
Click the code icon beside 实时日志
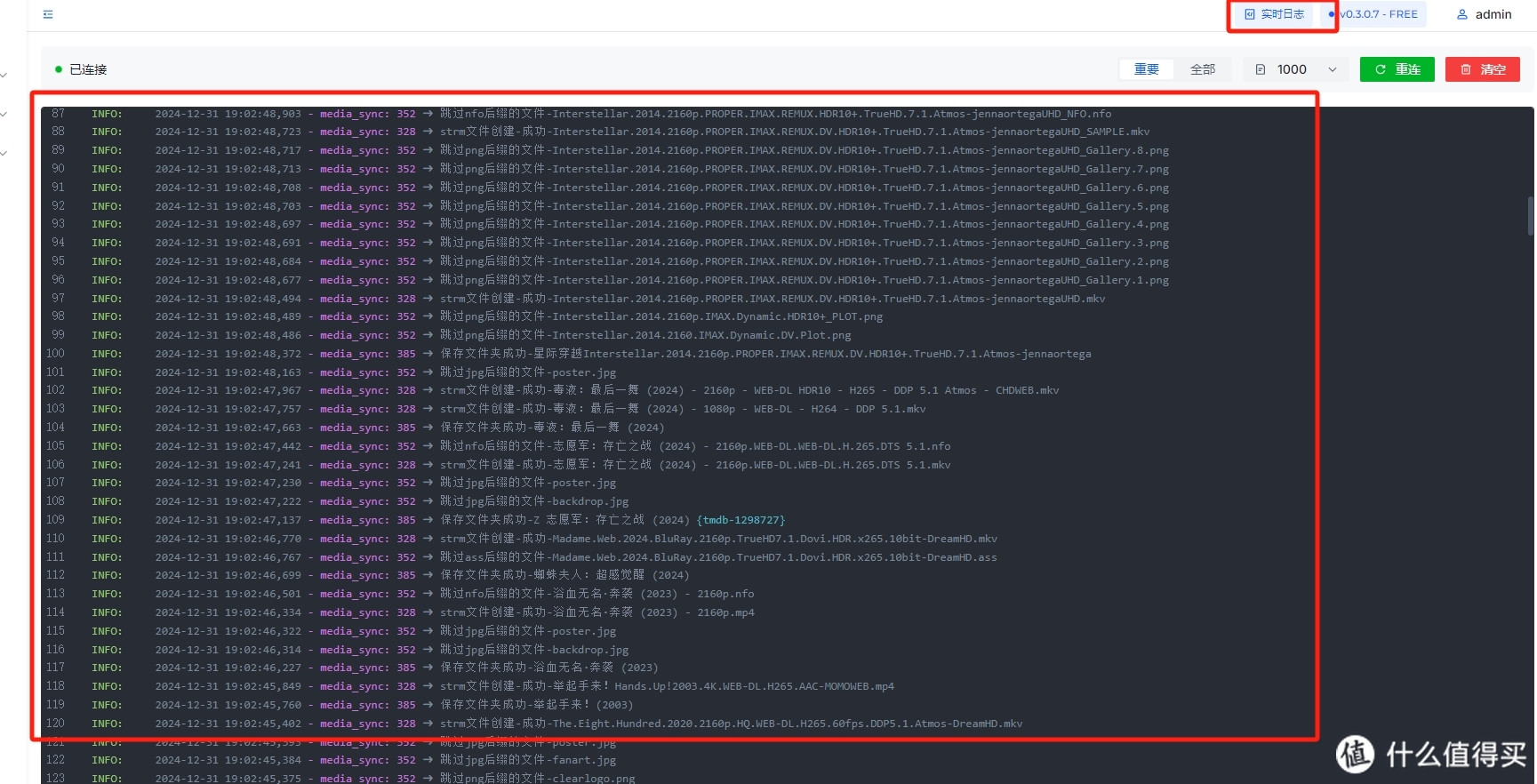coord(1249,14)
